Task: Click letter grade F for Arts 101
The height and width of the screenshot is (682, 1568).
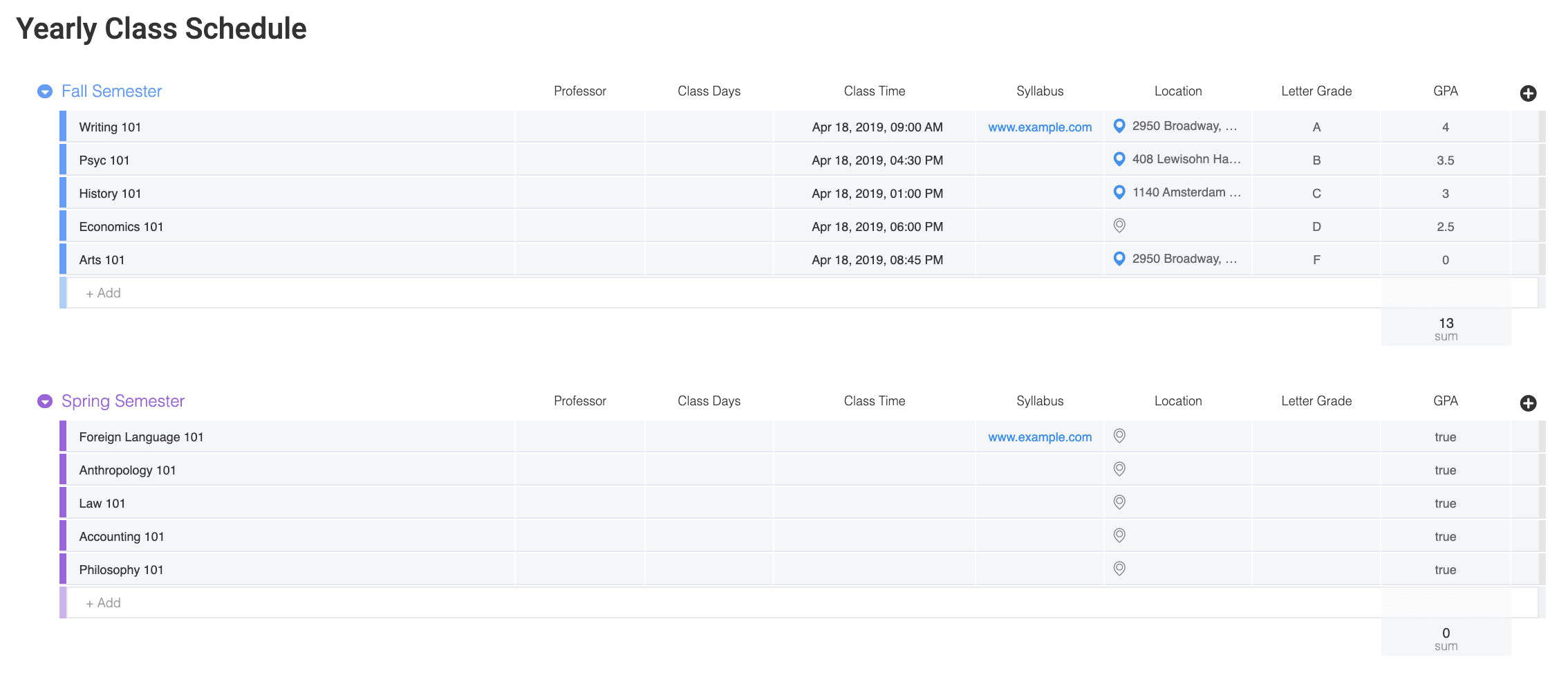Action: [x=1316, y=260]
